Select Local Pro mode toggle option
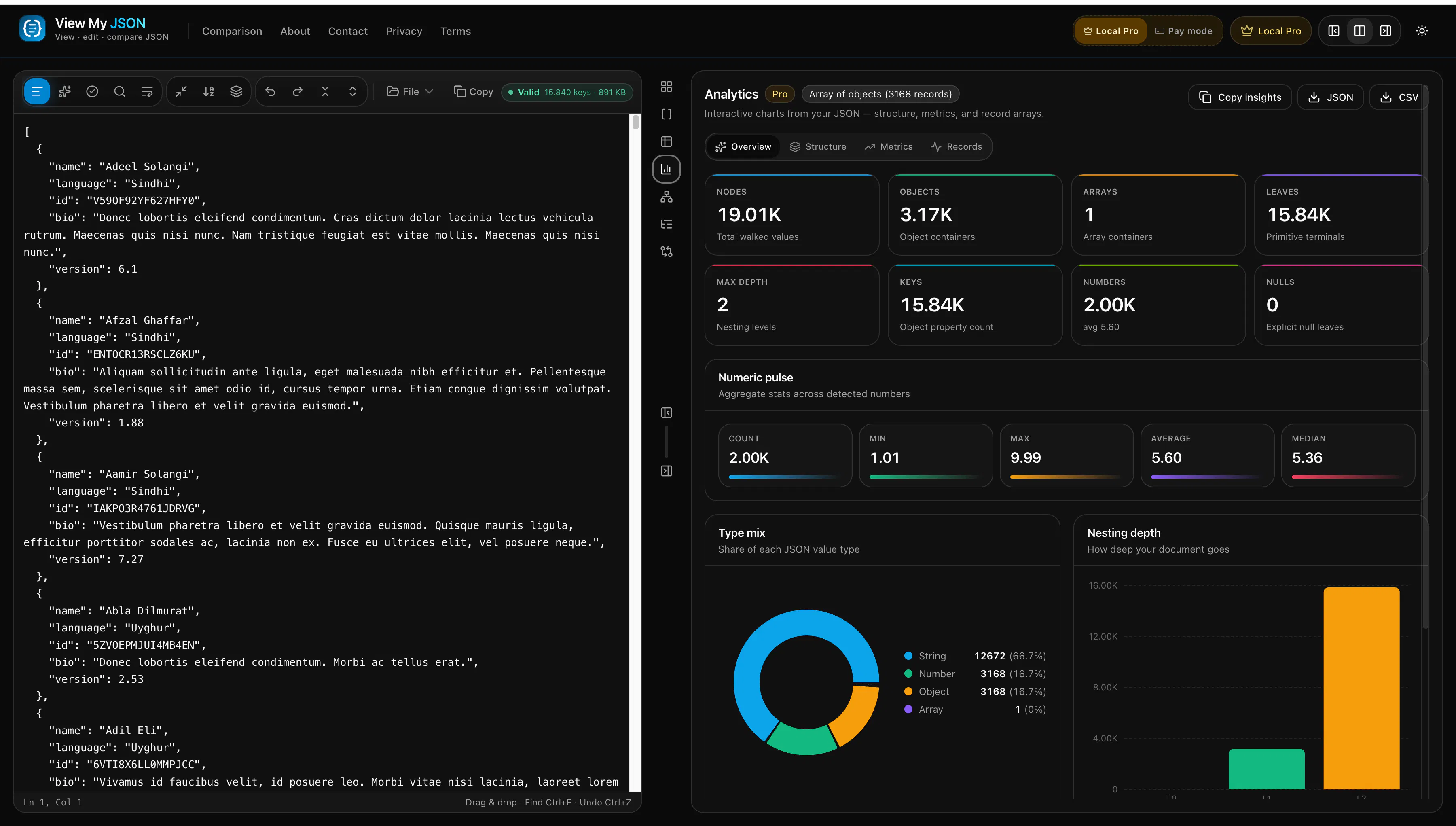Screen dimensions: 1456x826 pos(1111,31)
